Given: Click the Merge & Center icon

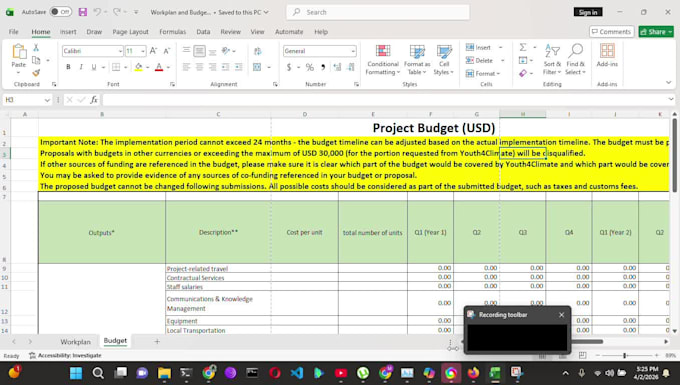Looking at the screenshot, I should tap(257, 67).
